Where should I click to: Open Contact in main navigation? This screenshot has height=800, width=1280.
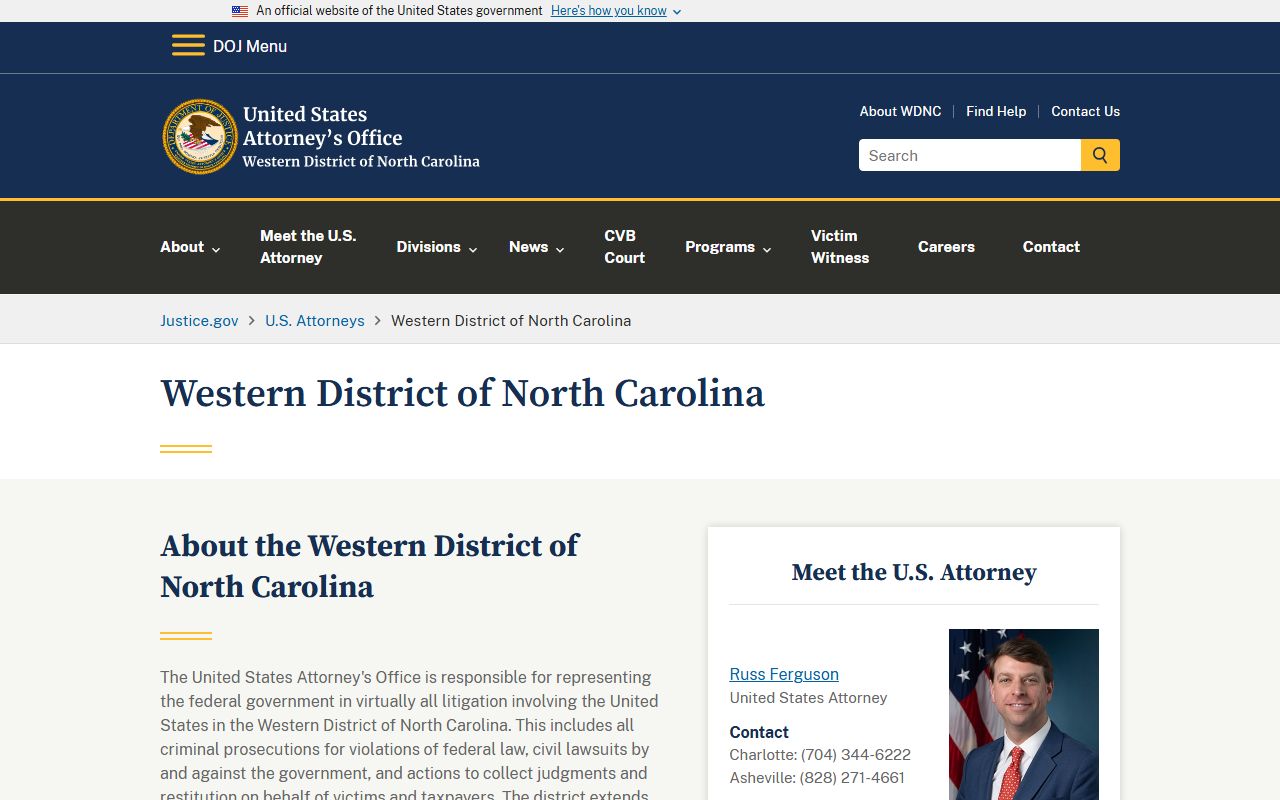1051,247
